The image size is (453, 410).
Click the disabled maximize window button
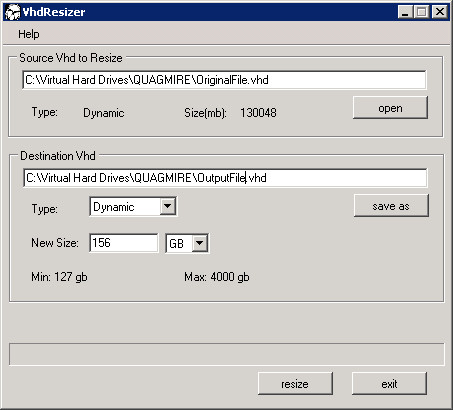pyautogui.click(x=422, y=12)
